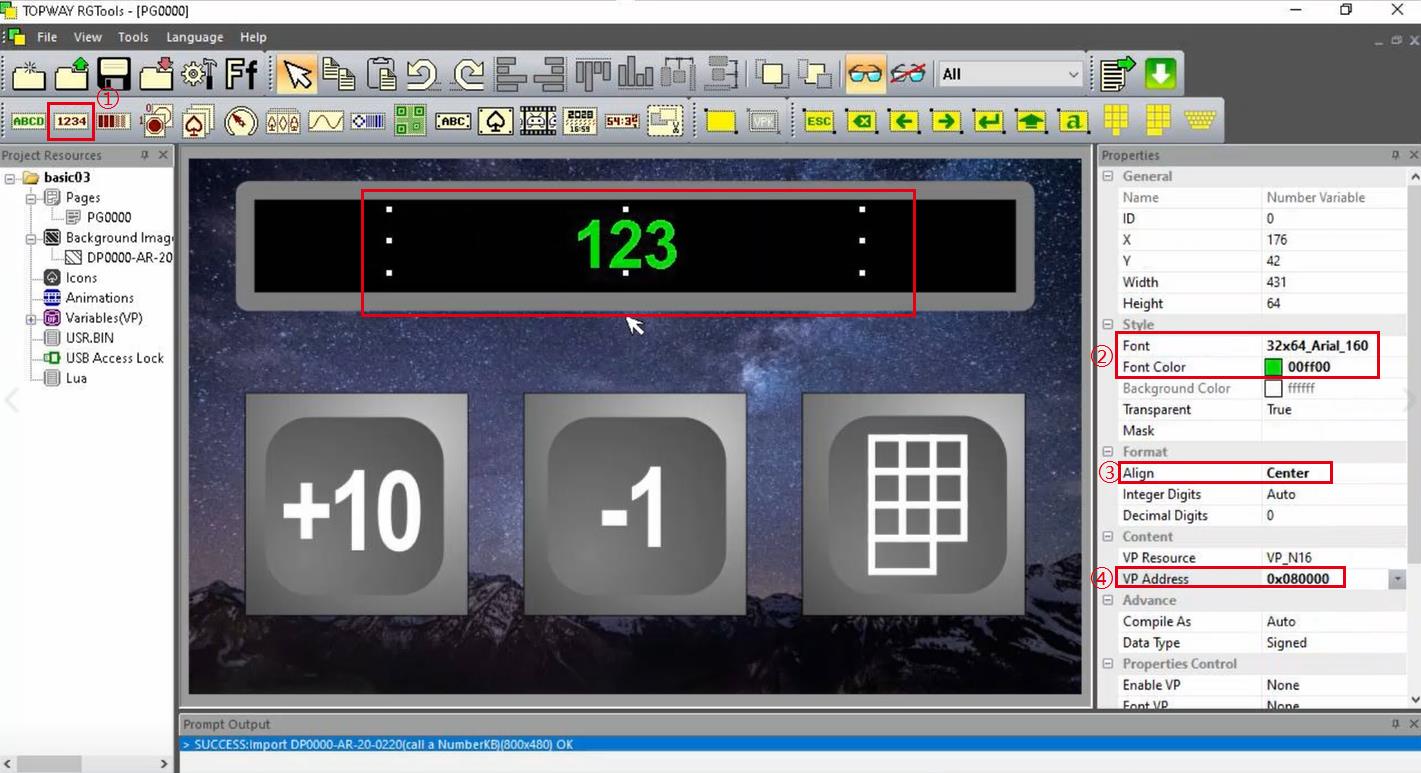Add a backspace key element
This screenshot has width=1421, height=773.
pyautogui.click(x=861, y=121)
